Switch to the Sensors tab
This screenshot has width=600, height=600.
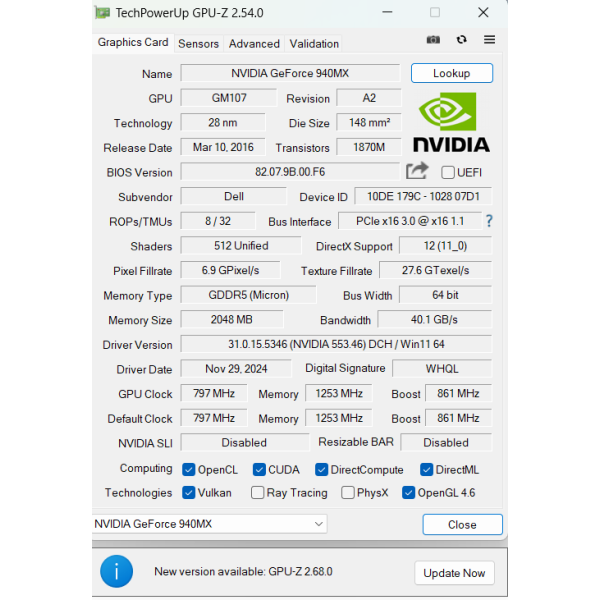(198, 44)
